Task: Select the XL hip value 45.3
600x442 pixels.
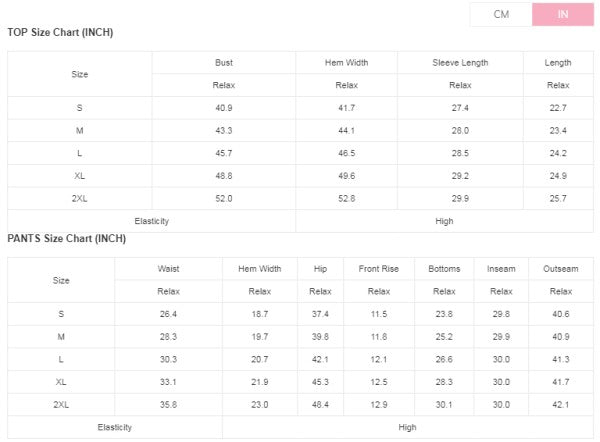Action: click(320, 382)
